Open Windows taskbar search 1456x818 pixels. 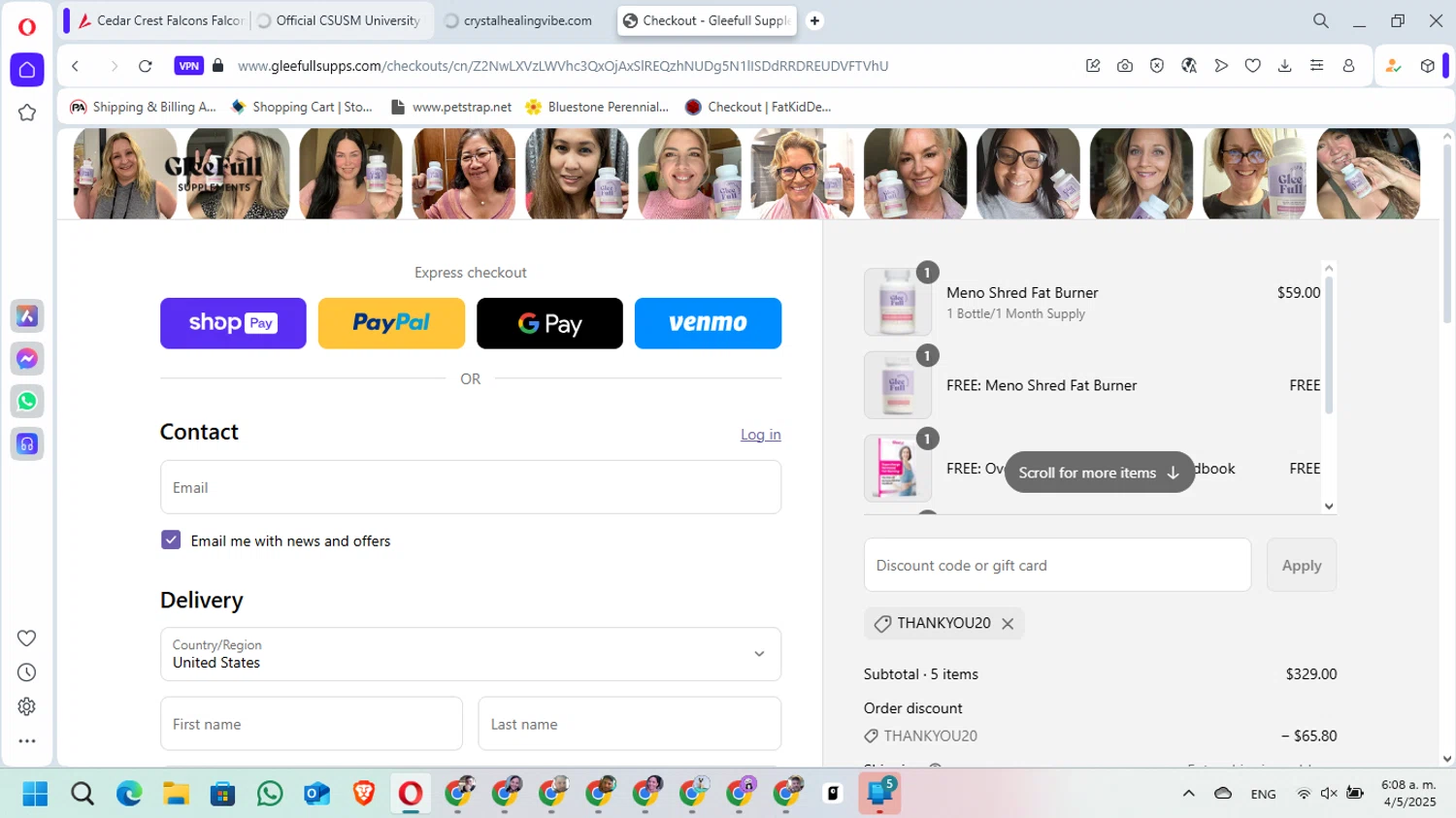(83, 794)
